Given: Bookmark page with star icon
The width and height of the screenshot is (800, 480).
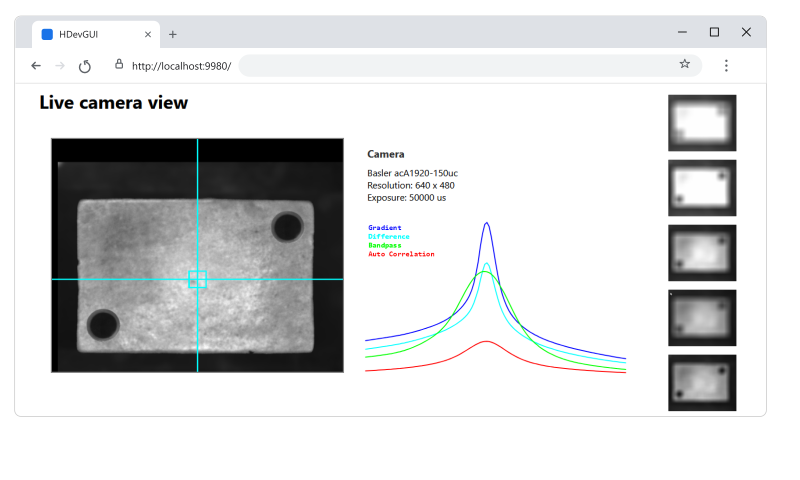Looking at the screenshot, I should coord(684,64).
